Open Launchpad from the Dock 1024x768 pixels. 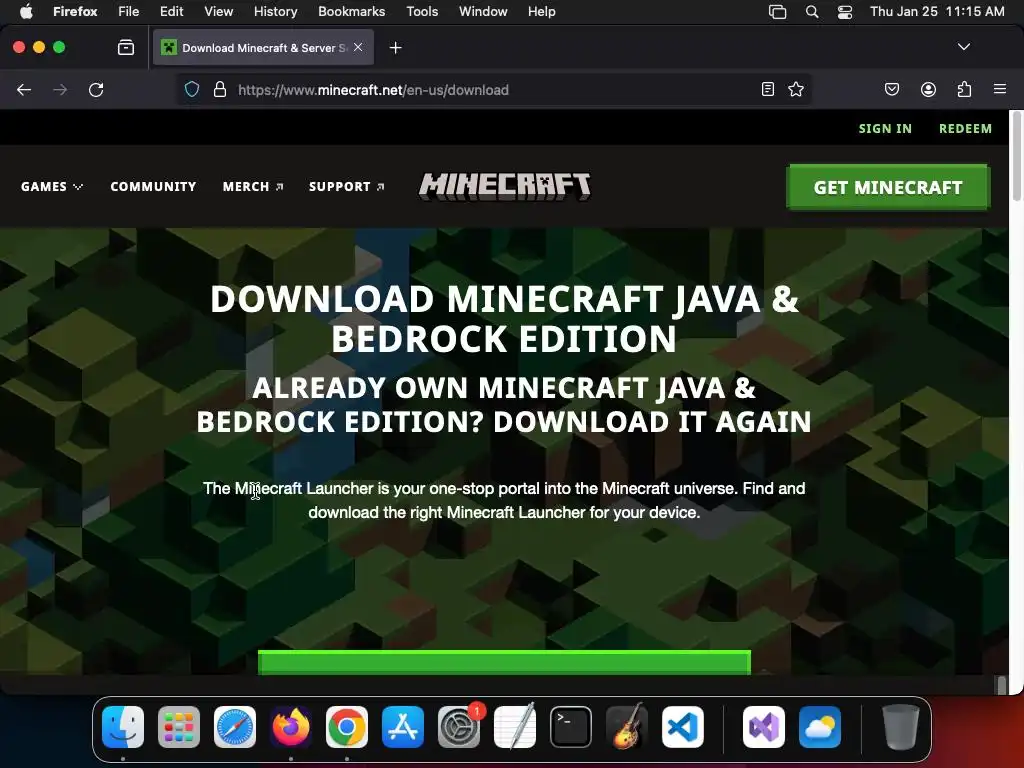point(179,727)
